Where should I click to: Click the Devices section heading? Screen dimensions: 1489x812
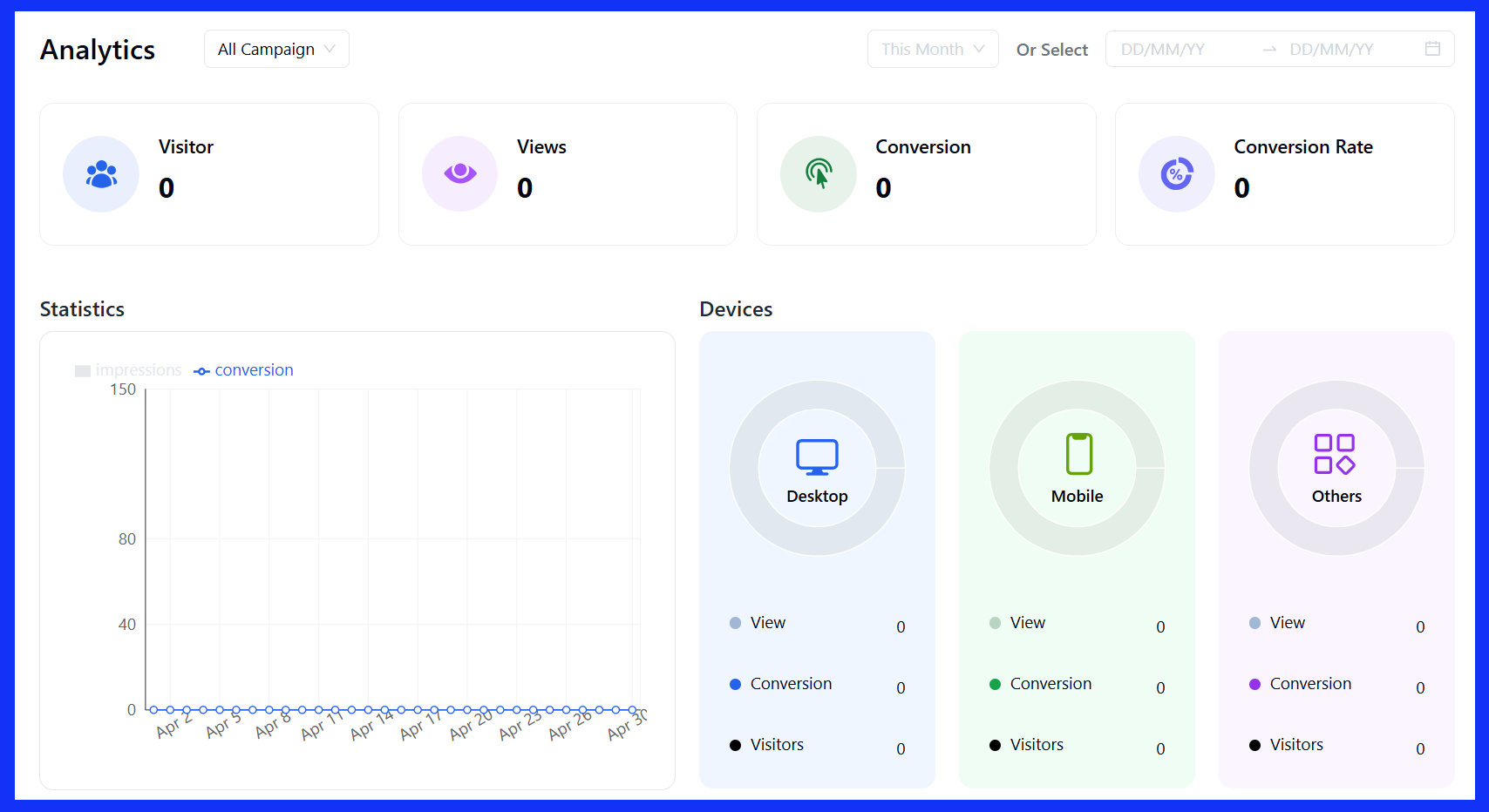click(736, 309)
